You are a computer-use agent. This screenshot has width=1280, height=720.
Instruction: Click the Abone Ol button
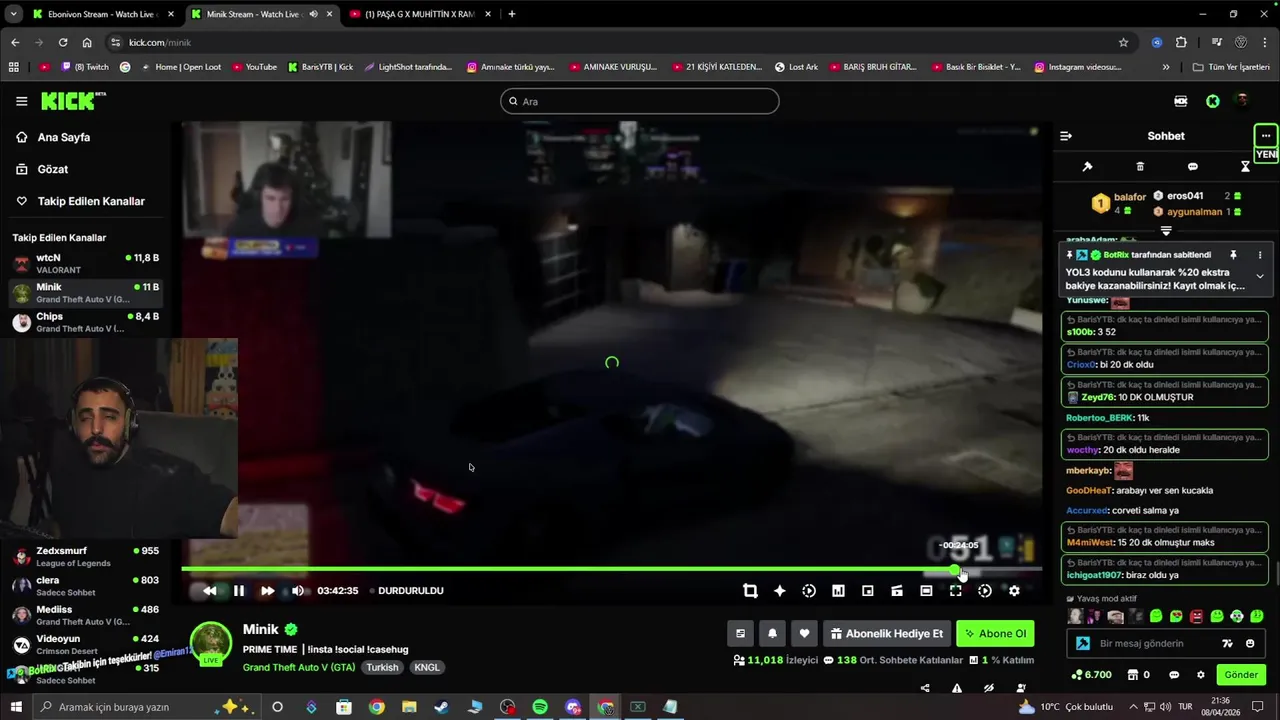point(995,633)
